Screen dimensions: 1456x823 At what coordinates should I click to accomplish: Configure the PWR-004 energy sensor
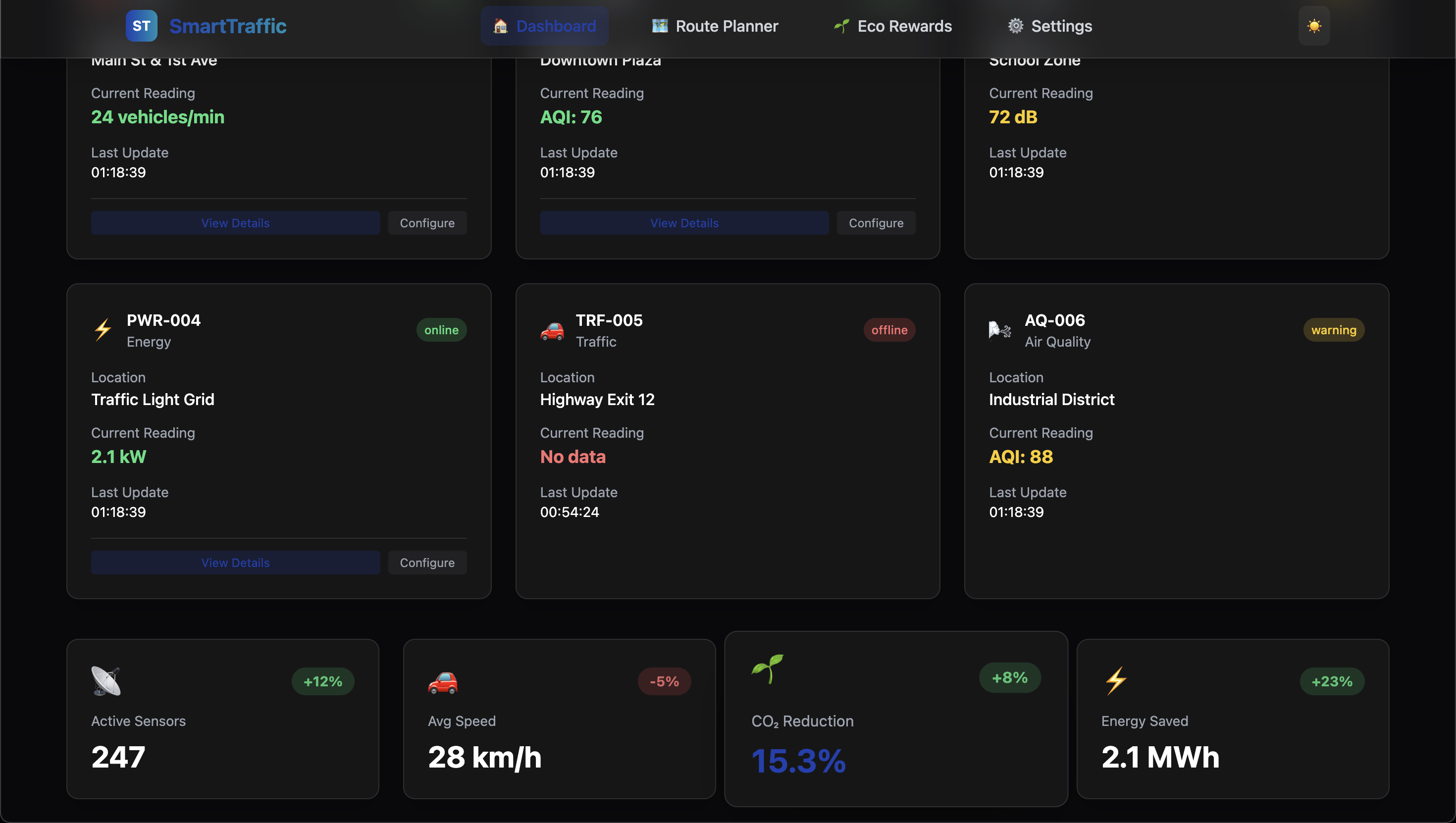tap(427, 563)
